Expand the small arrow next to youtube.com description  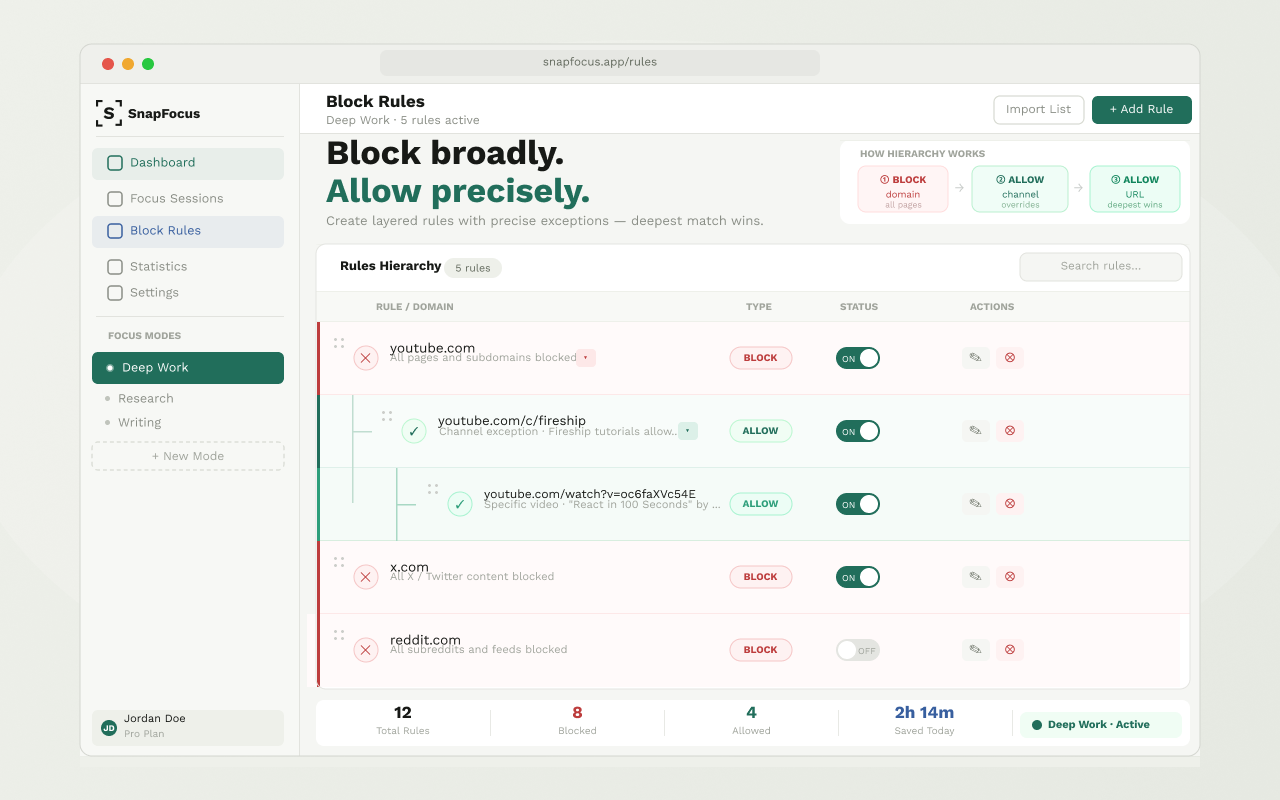point(586,358)
